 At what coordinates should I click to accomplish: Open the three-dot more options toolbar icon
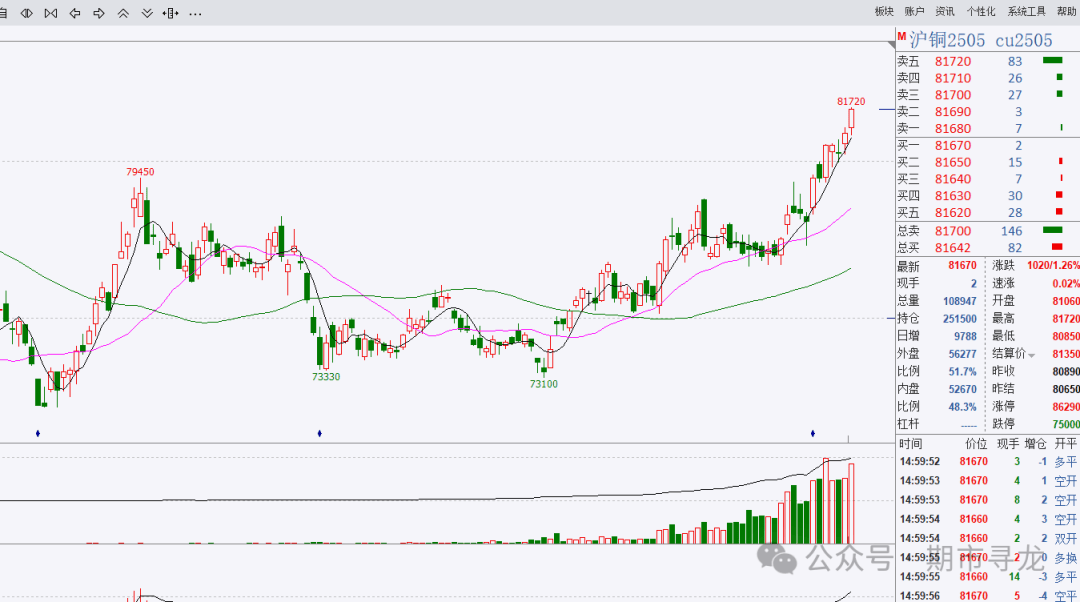[195, 13]
